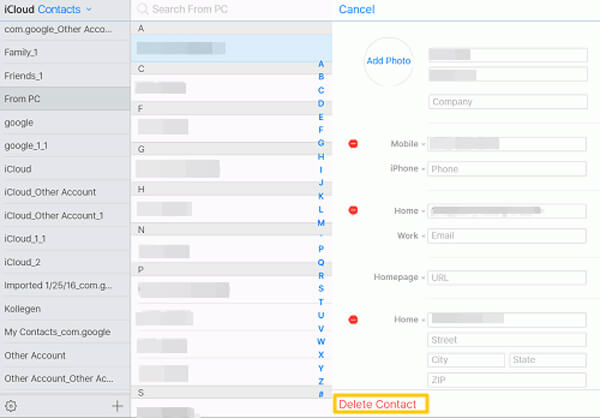This screenshot has height=418, width=600.
Task: Click Add Photo circle
Action: pyautogui.click(x=388, y=61)
